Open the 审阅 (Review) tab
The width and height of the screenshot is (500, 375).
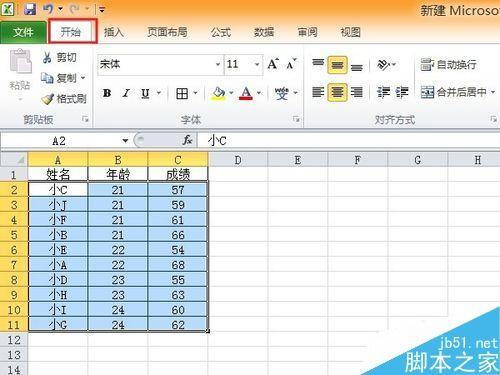pyautogui.click(x=307, y=32)
